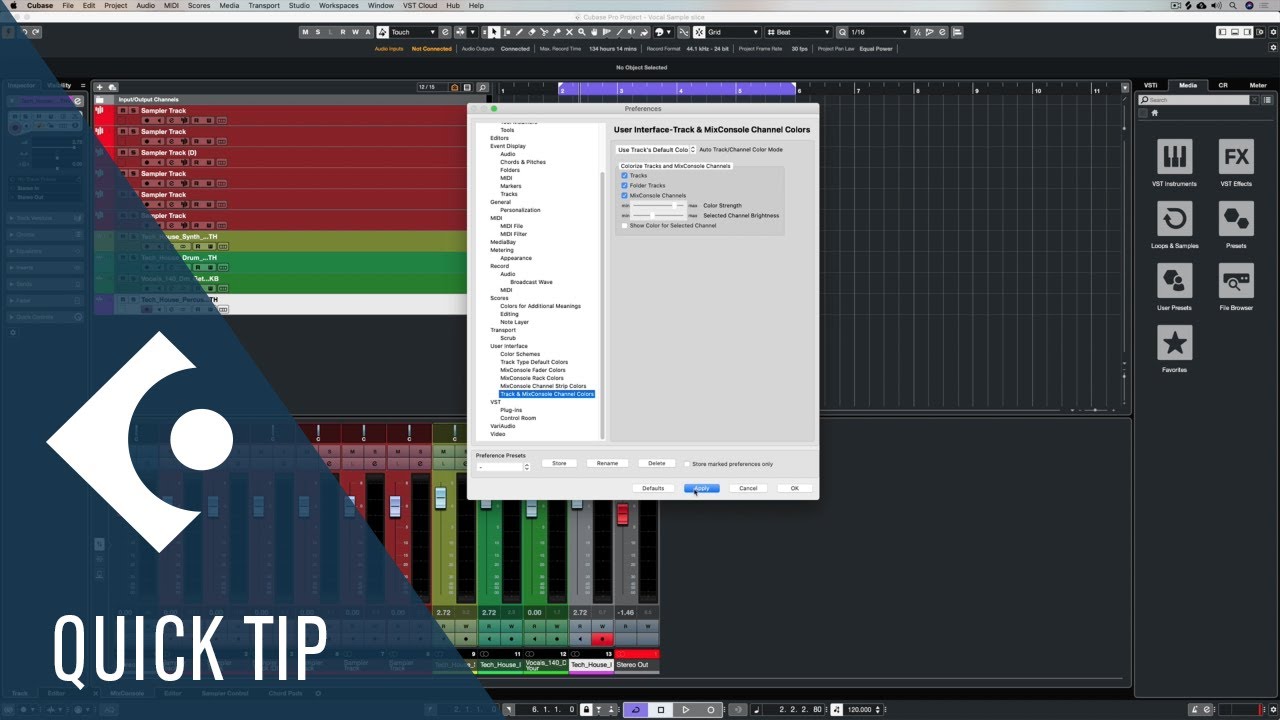This screenshot has width=1280, height=720.
Task: Enable Show Color for Selected Channel
Action: [x=624, y=225]
